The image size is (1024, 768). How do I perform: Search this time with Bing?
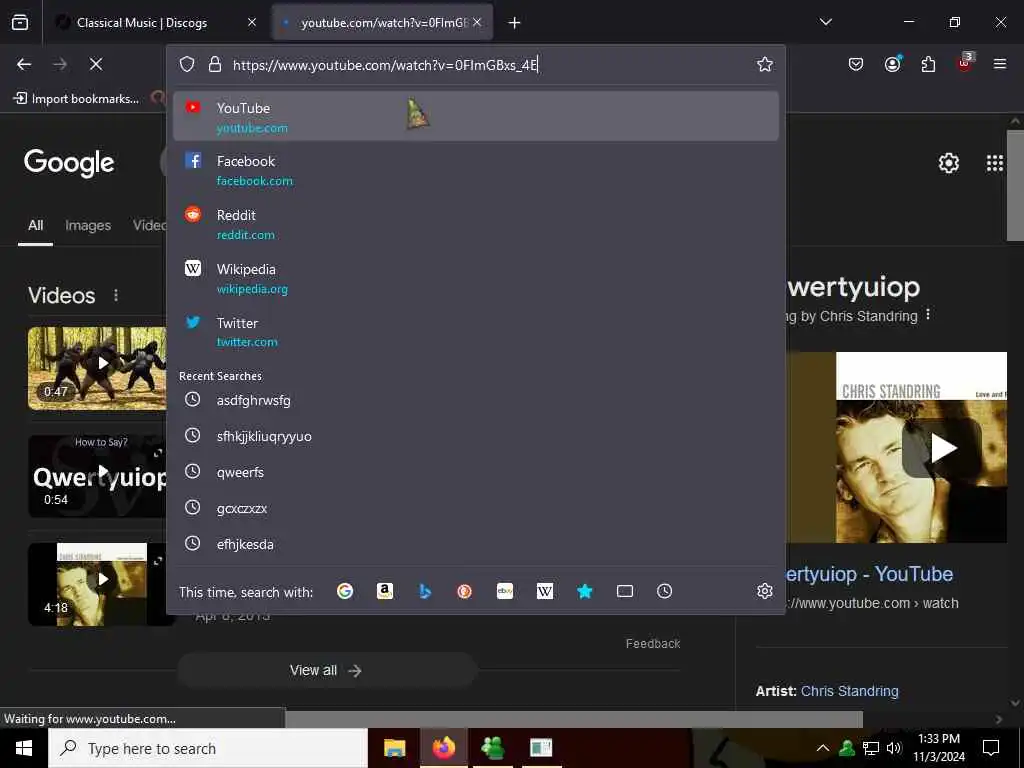(x=424, y=591)
